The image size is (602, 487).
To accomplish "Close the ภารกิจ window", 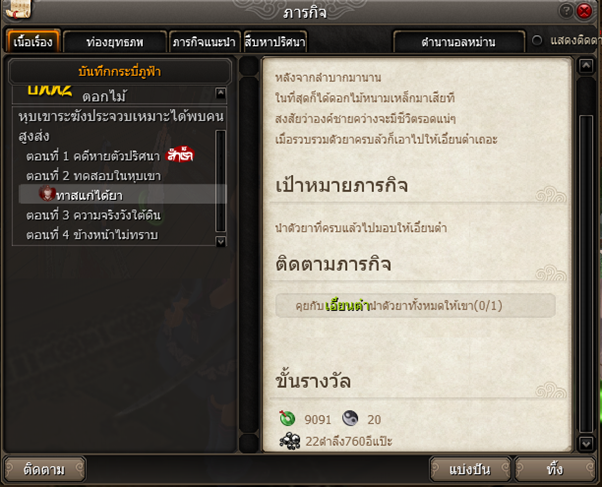I will [x=584, y=11].
